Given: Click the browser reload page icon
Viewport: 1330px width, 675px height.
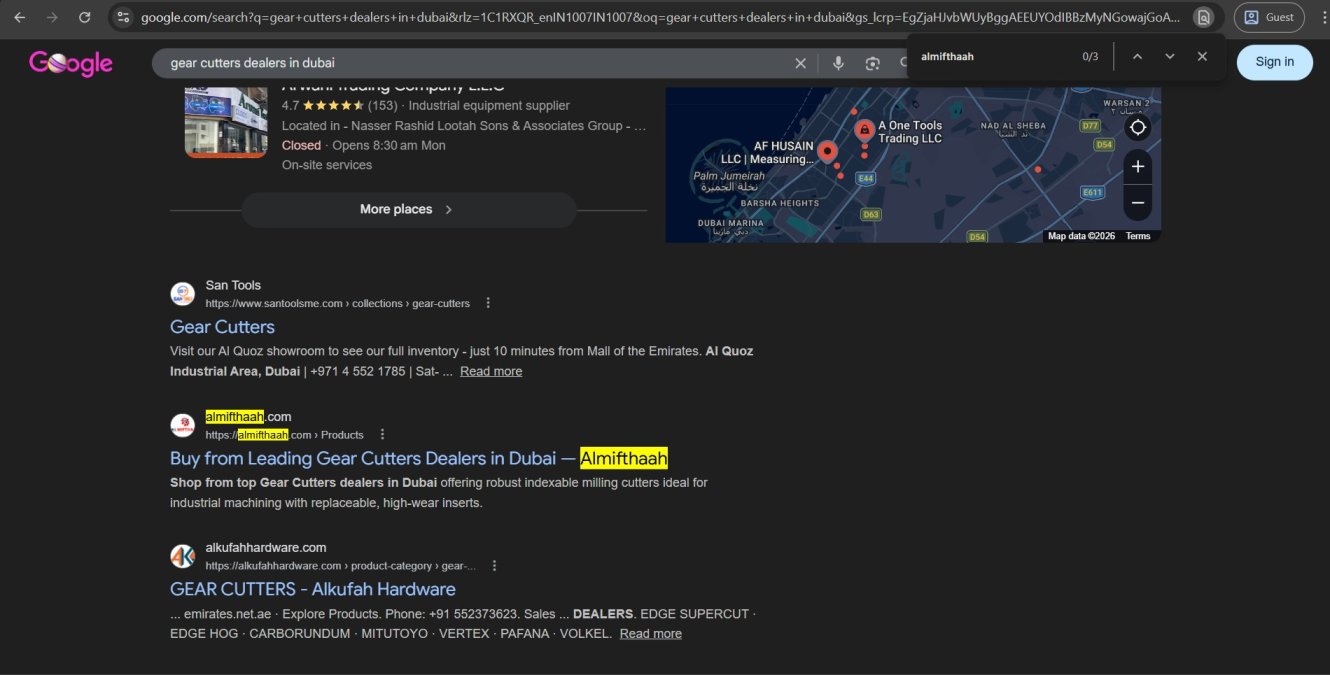Looking at the screenshot, I should [x=85, y=17].
